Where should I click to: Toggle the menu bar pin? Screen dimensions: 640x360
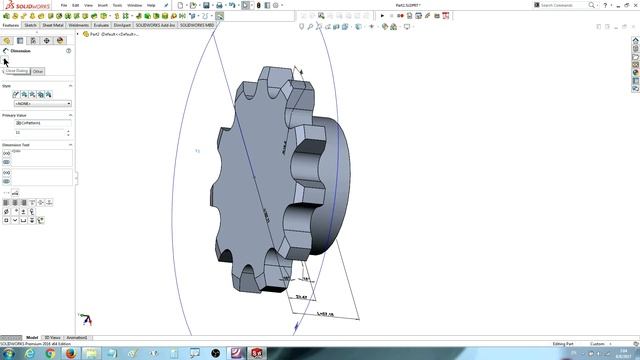point(166,5)
